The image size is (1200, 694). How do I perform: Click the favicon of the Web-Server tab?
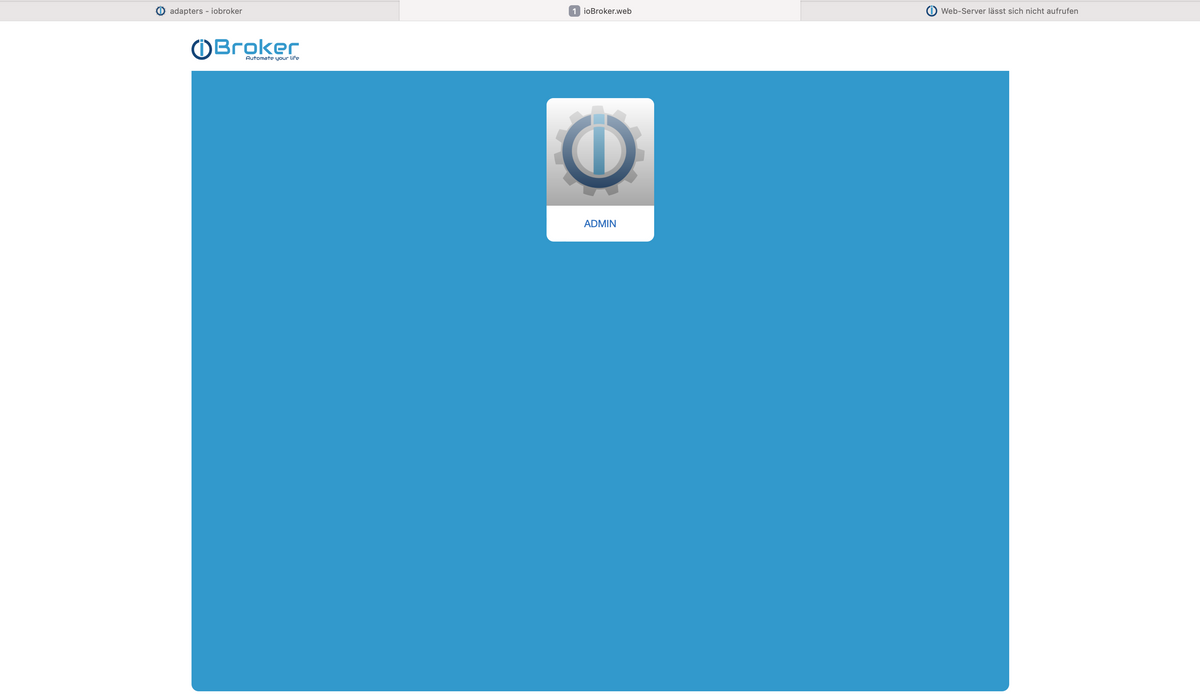pos(932,11)
